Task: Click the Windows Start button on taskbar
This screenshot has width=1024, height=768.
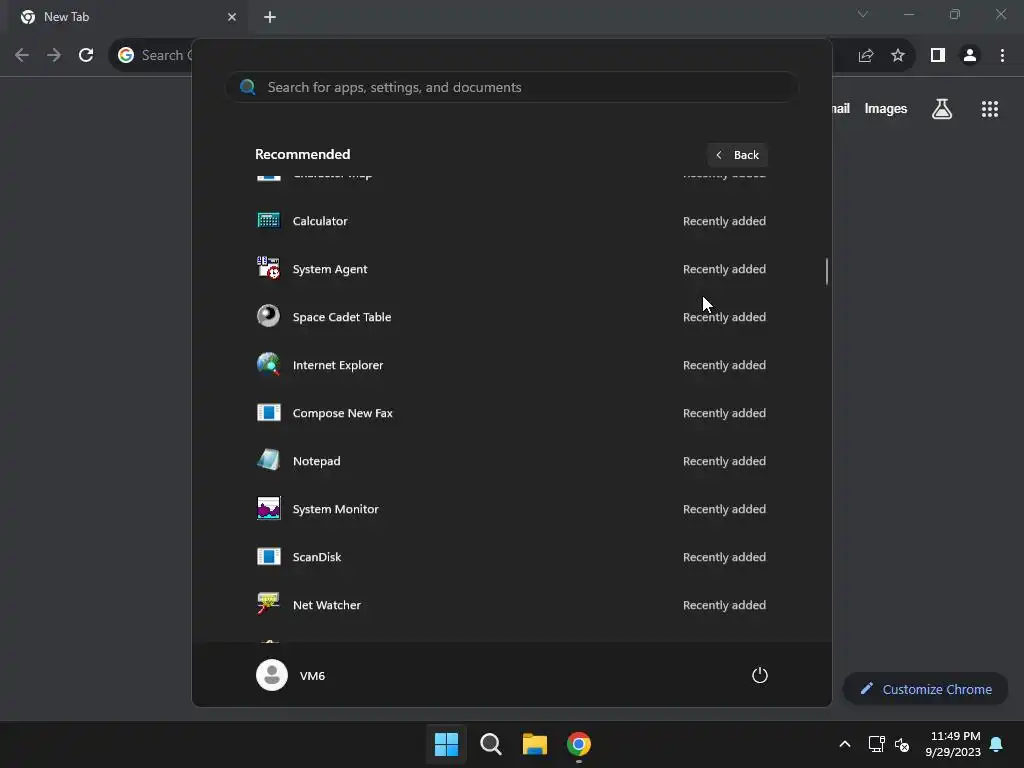Action: (446, 744)
